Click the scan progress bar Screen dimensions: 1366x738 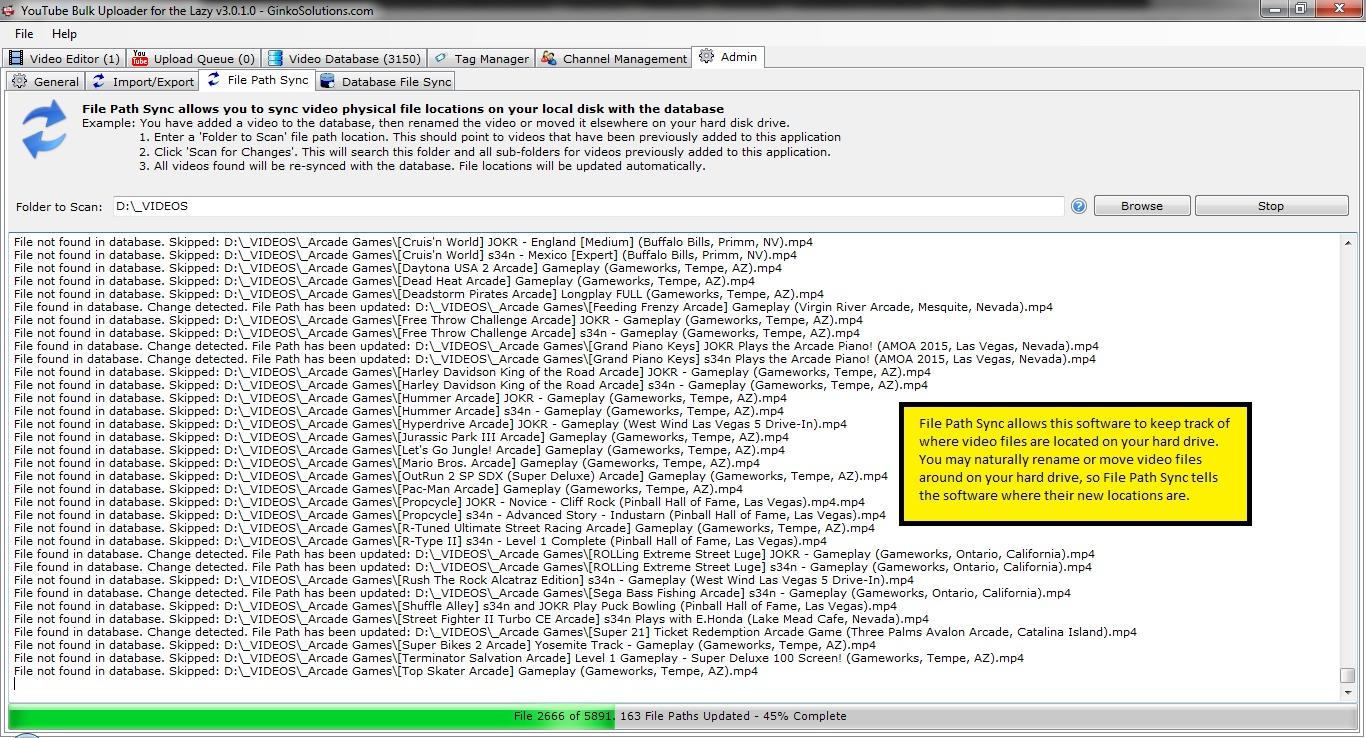pos(682,716)
